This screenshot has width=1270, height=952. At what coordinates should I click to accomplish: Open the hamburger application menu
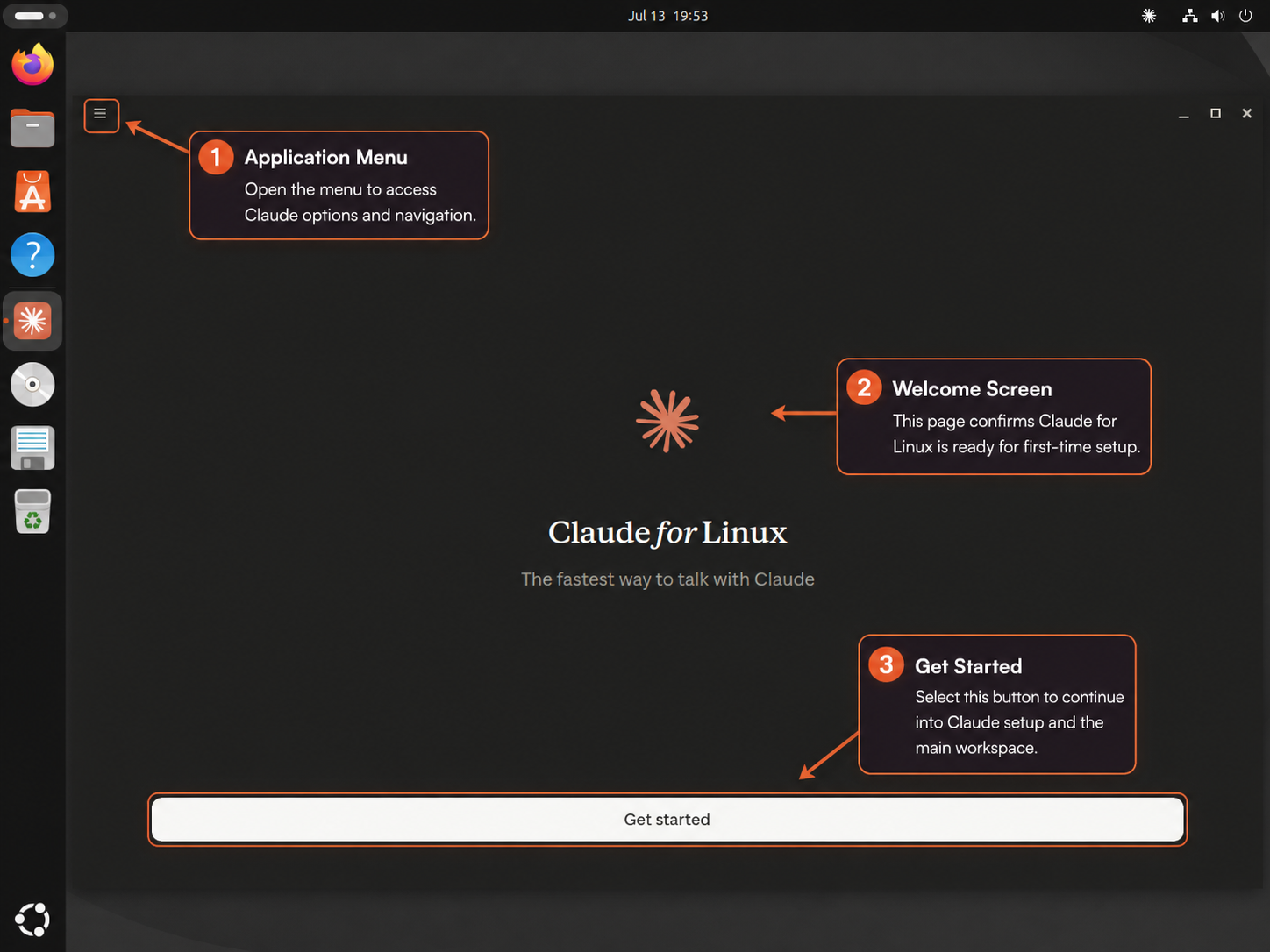tap(101, 114)
